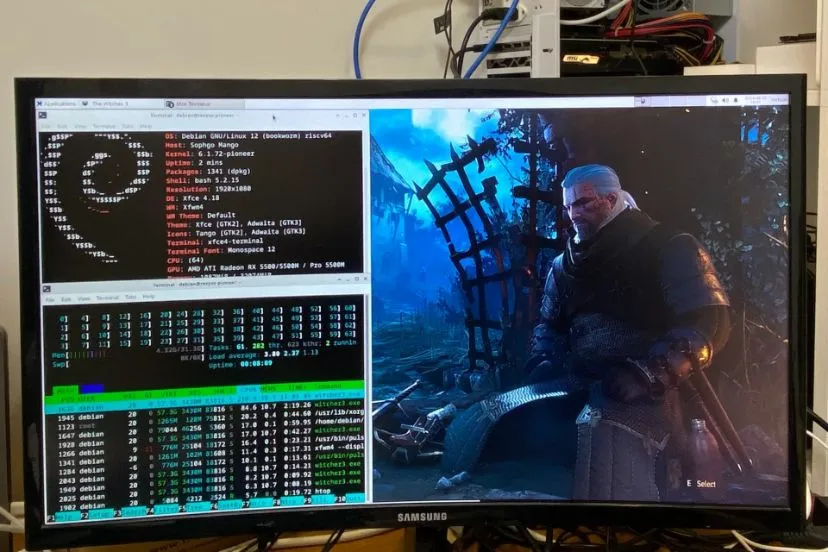The width and height of the screenshot is (828, 552).
Task: Click the terminal icon in lower htop terminal titlebar
Action: [x=47, y=288]
